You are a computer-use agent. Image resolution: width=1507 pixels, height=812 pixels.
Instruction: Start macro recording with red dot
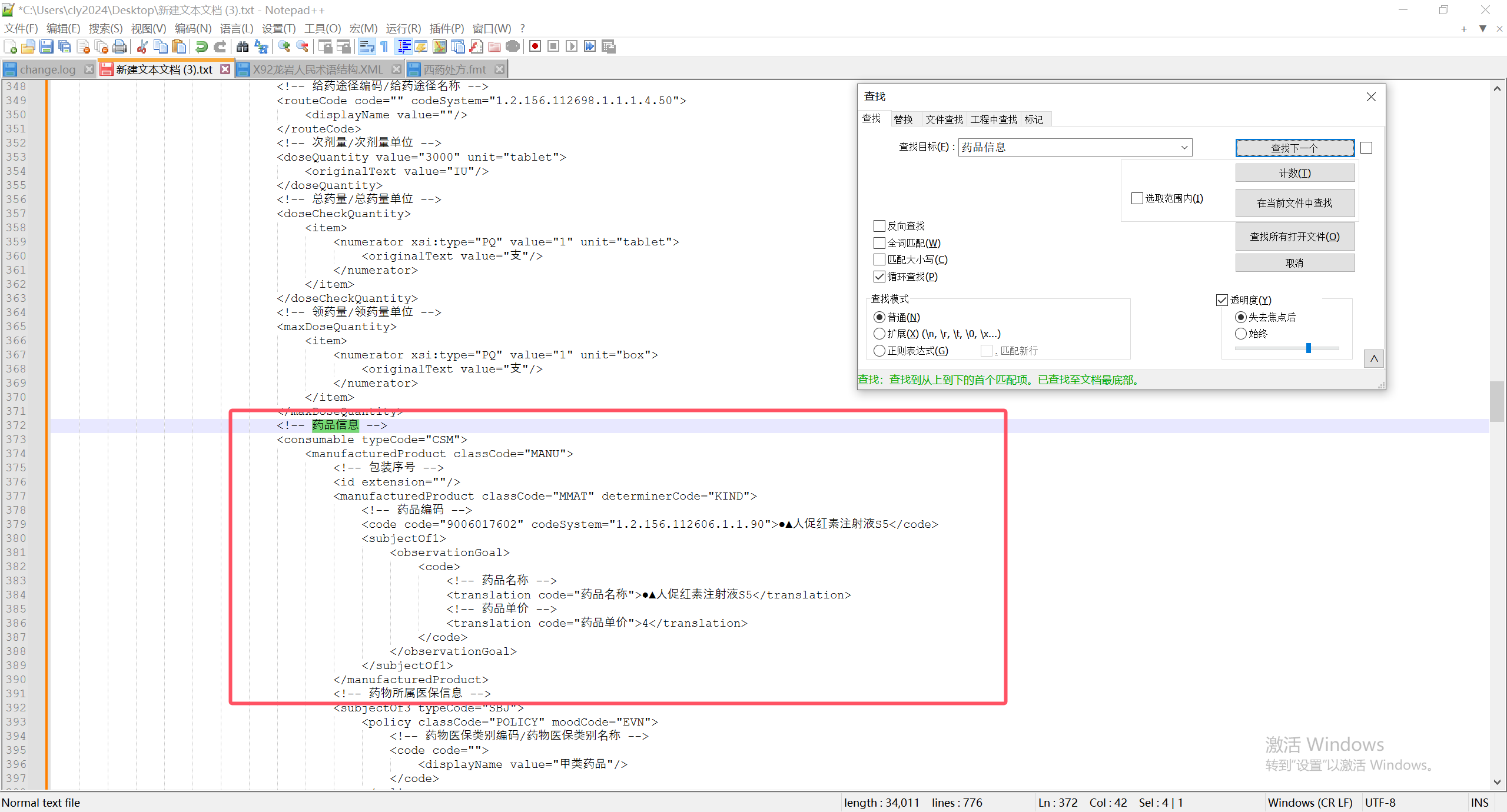[x=535, y=46]
